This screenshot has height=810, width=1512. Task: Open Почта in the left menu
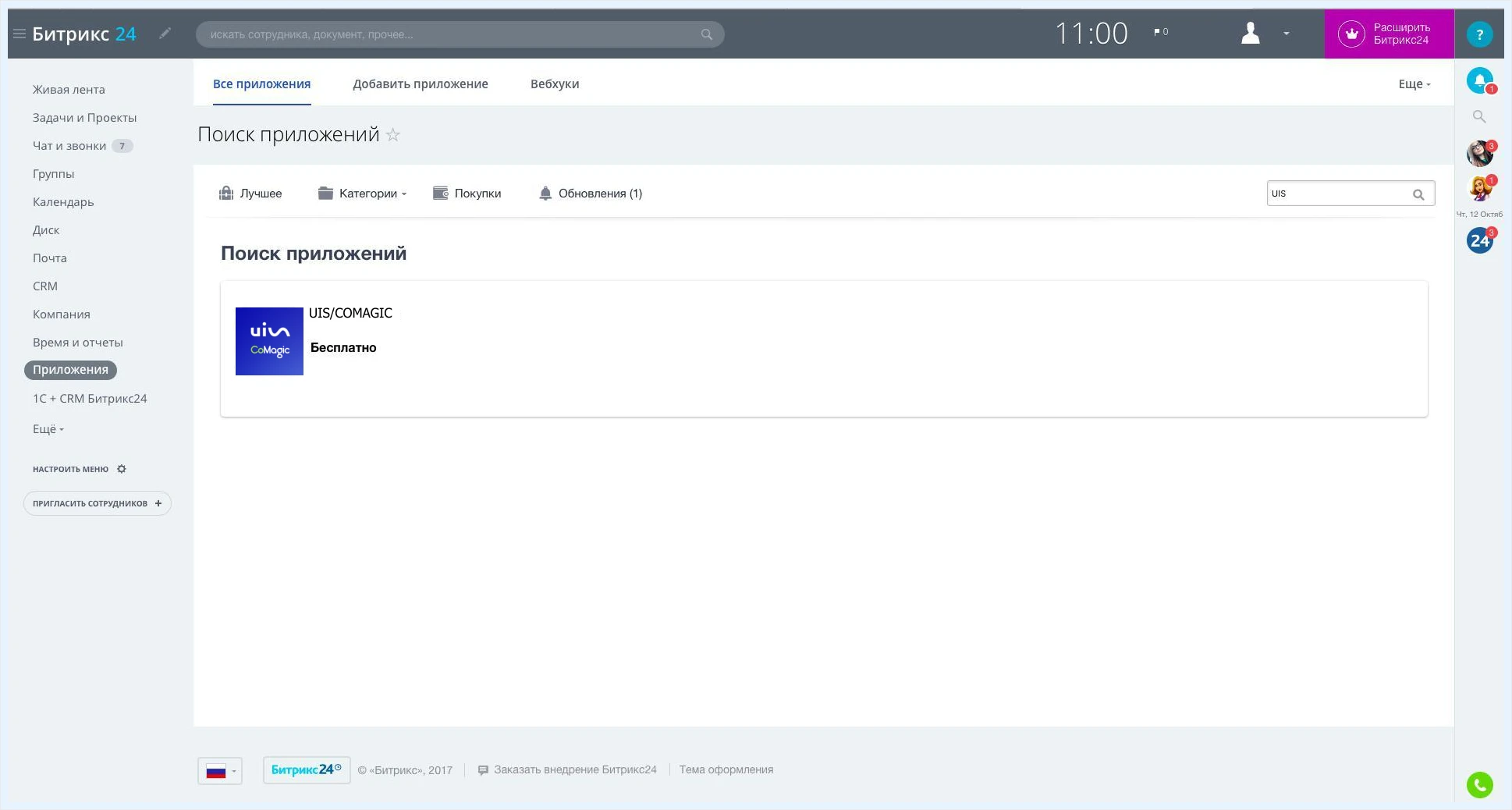(49, 258)
